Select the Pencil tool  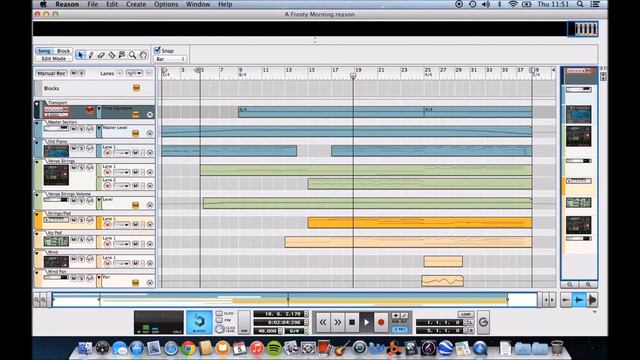91,55
